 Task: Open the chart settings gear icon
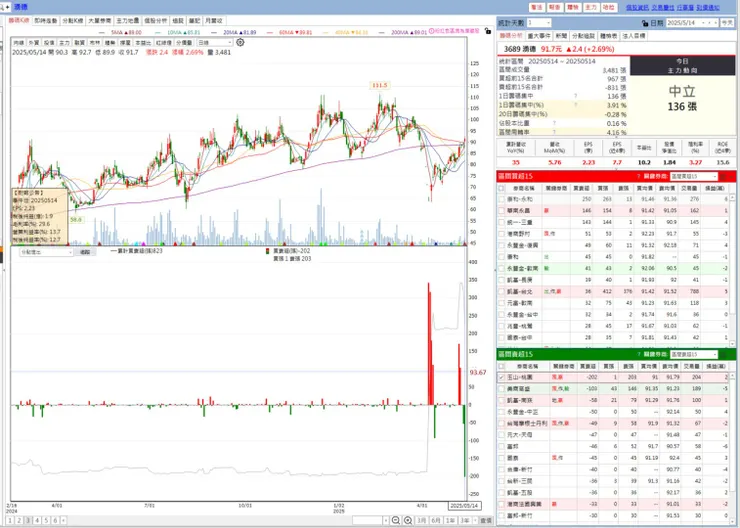point(240,42)
